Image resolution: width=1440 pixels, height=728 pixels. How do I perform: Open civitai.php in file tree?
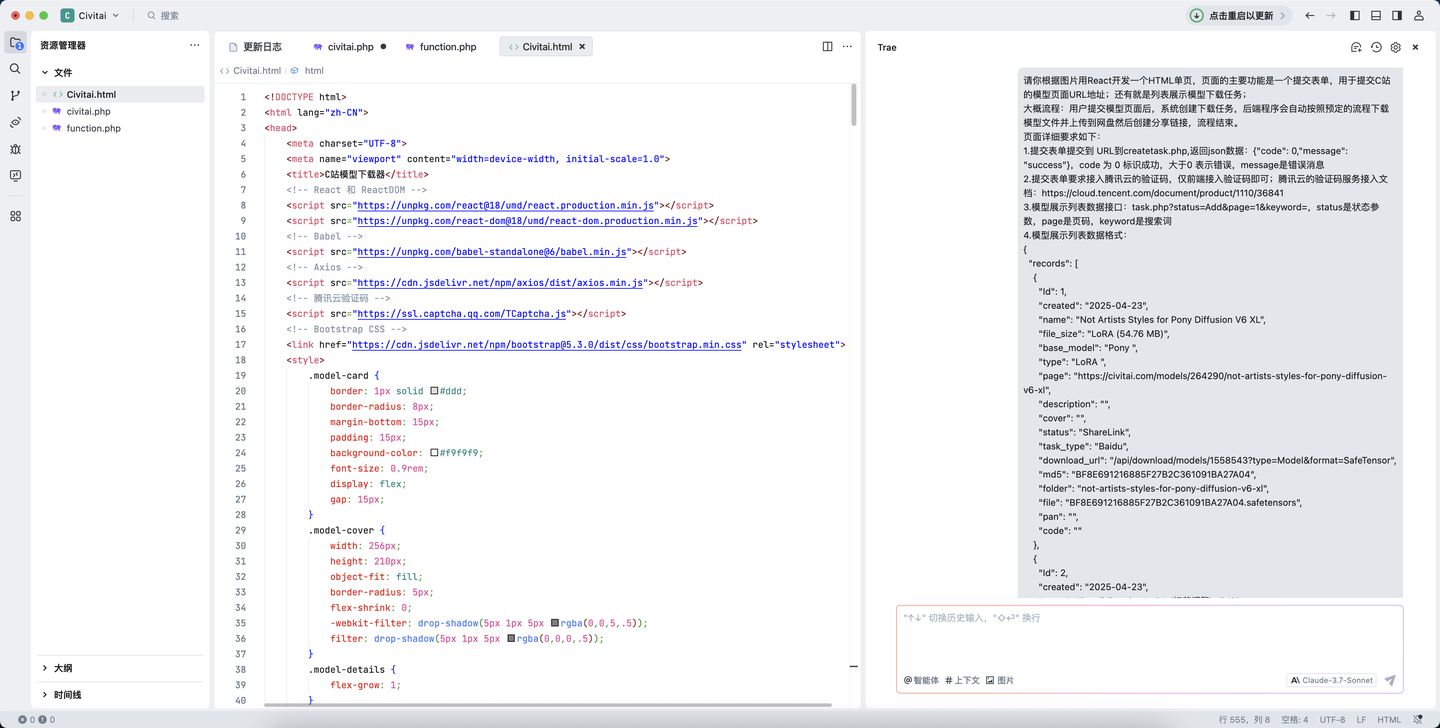tap(120, 111)
